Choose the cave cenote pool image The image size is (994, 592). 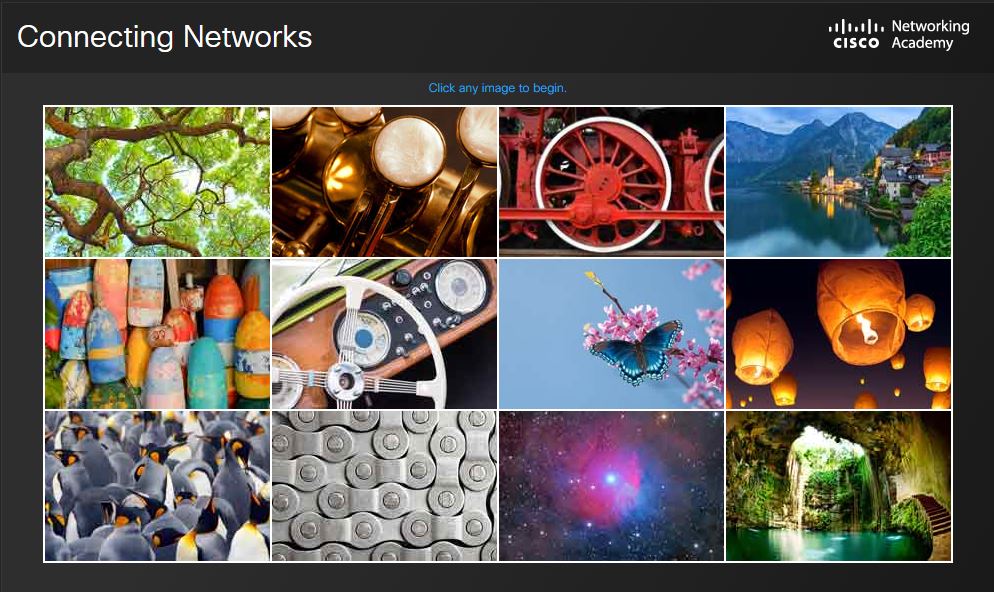point(838,486)
